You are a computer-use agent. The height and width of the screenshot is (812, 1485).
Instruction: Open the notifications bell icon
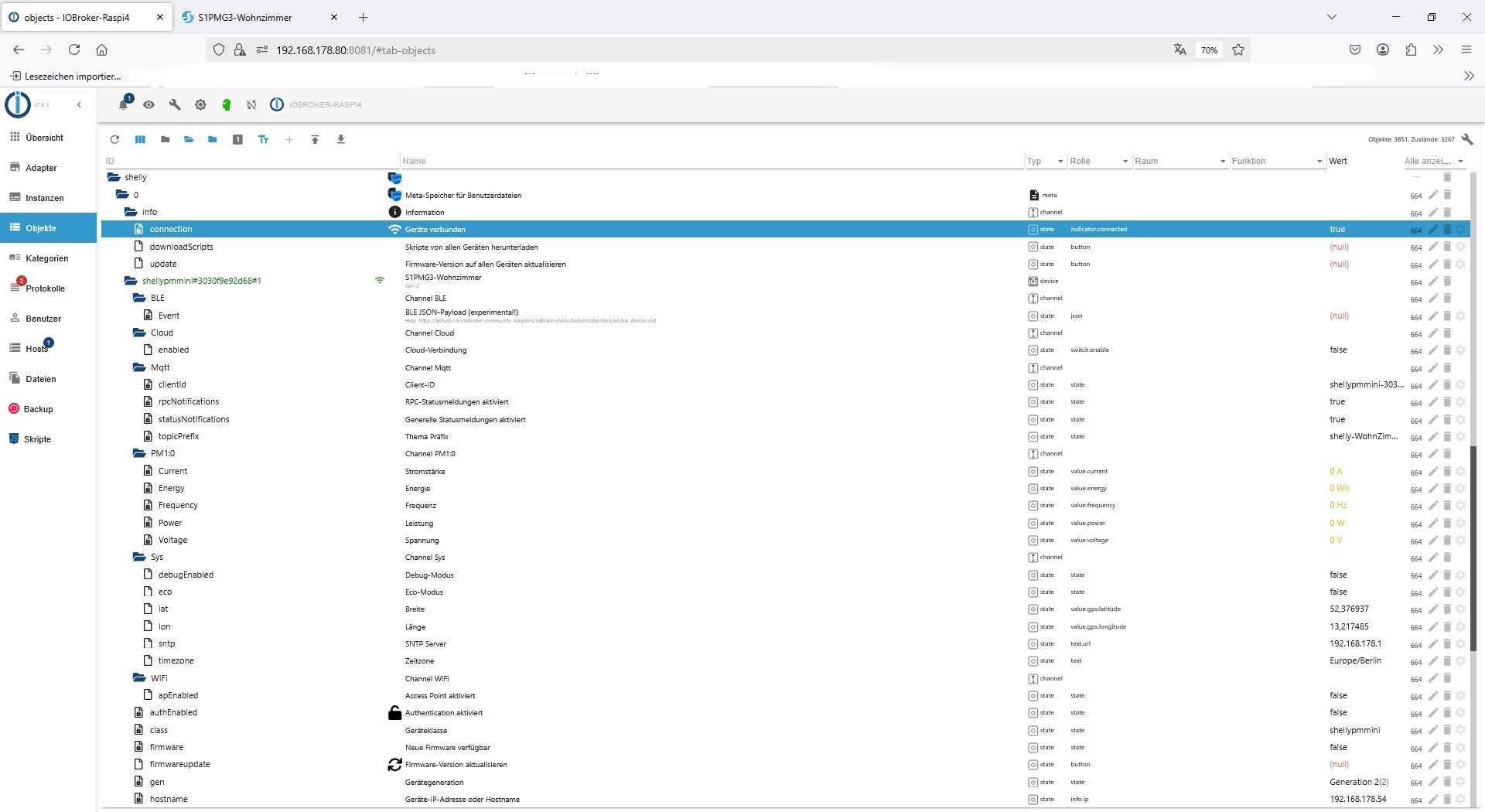click(x=123, y=104)
